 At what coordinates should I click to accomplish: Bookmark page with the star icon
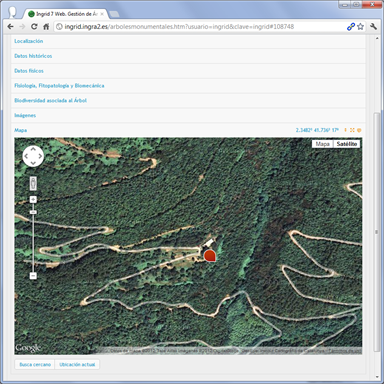pyautogui.click(x=360, y=27)
